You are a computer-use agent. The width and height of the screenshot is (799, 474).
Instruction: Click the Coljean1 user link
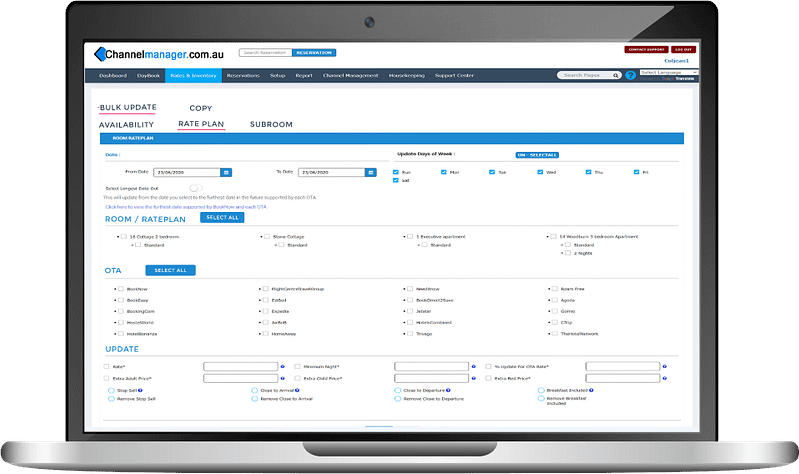click(676, 61)
